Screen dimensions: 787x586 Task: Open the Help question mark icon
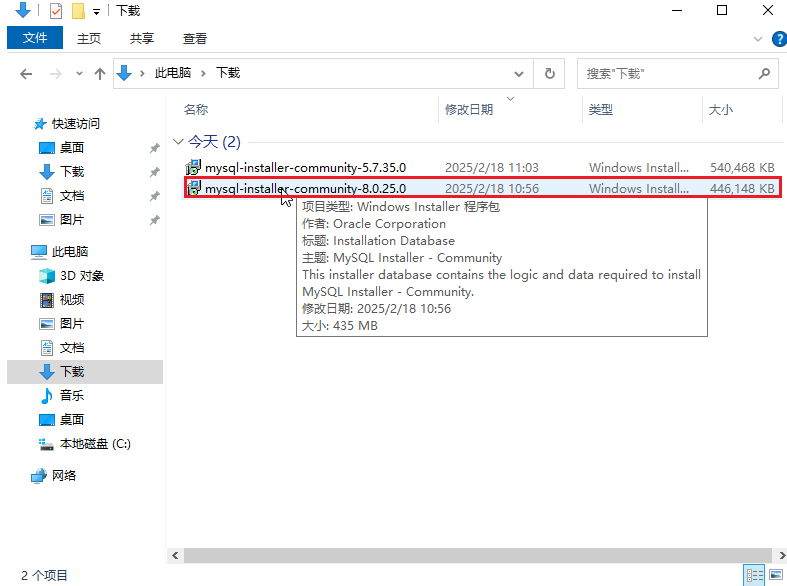(779, 39)
